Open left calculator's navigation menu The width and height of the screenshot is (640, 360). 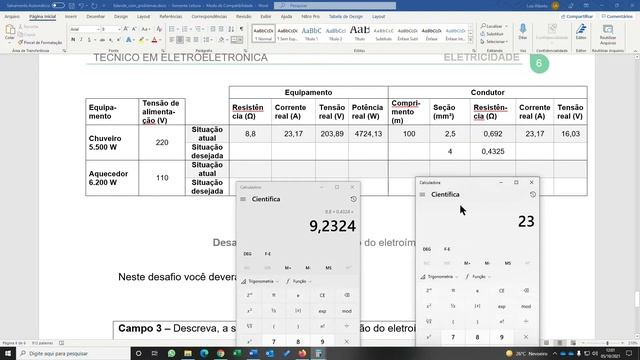243,199
